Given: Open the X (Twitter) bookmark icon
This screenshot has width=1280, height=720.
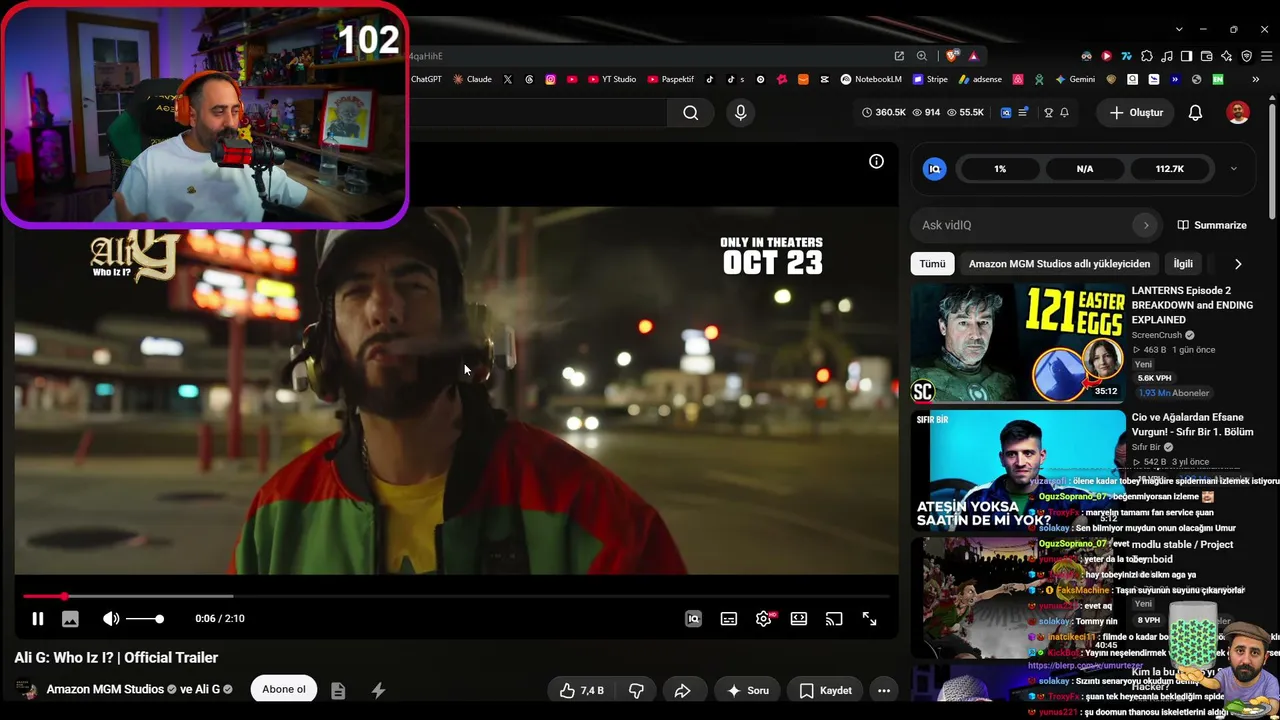Looking at the screenshot, I should pos(508,79).
